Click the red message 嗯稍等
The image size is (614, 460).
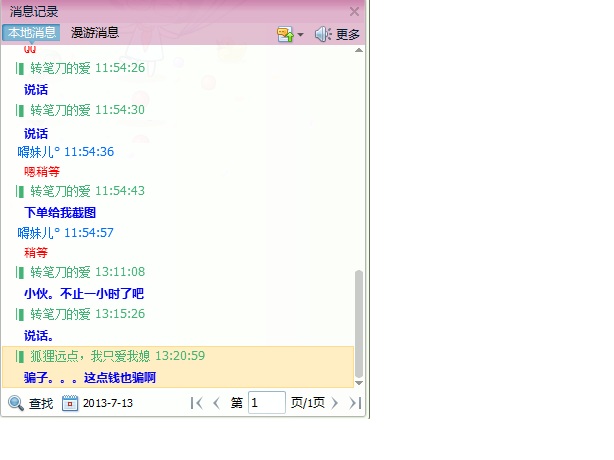(x=42, y=171)
